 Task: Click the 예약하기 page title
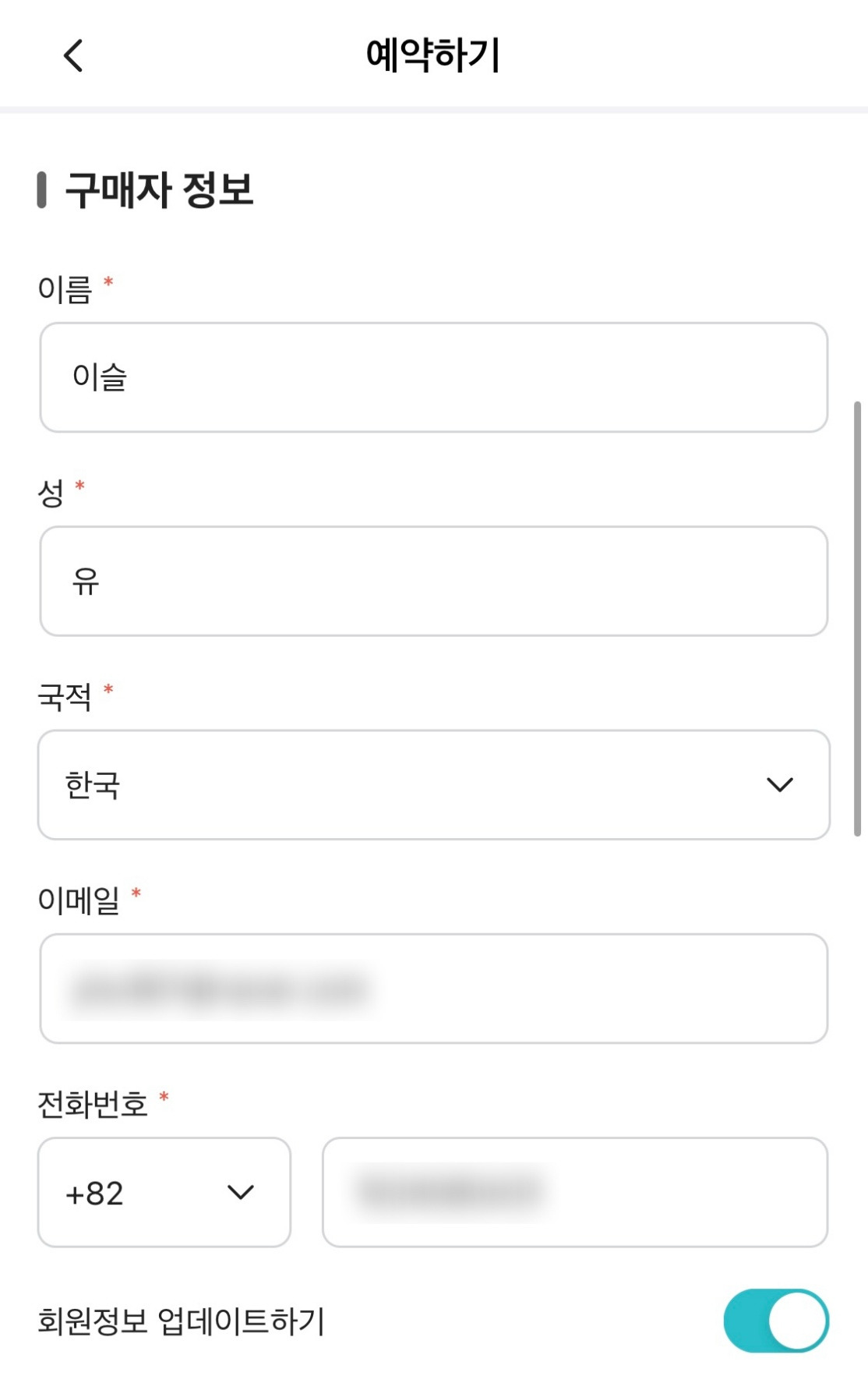[x=433, y=55]
